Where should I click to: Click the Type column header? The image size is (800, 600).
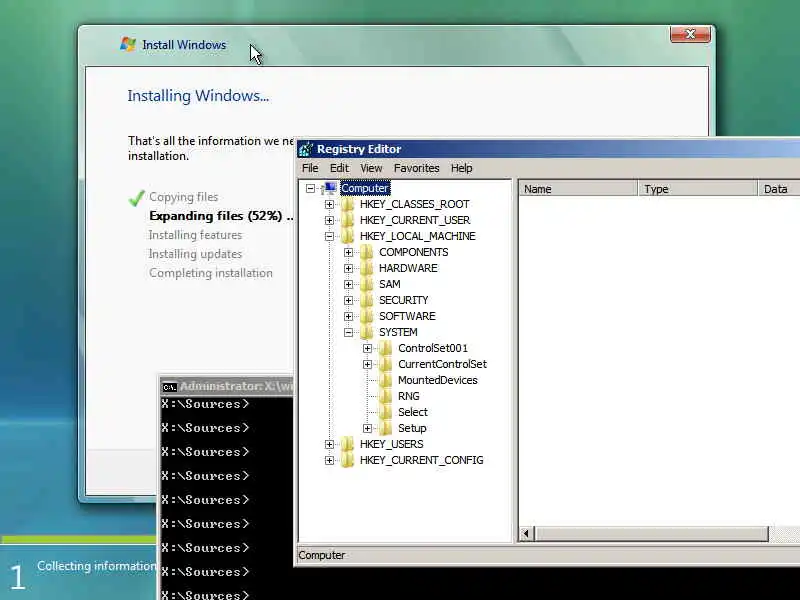698,189
